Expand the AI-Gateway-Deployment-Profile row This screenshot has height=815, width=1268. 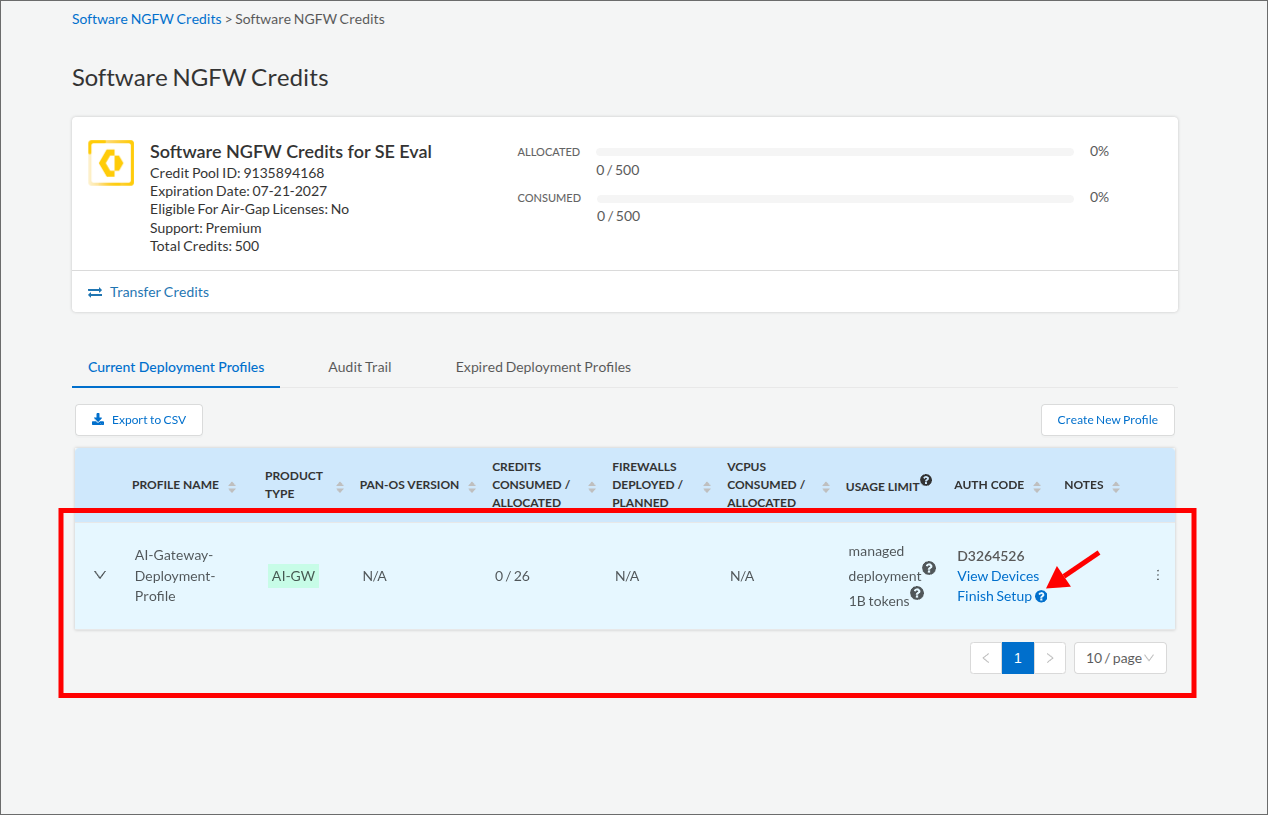[x=100, y=575]
